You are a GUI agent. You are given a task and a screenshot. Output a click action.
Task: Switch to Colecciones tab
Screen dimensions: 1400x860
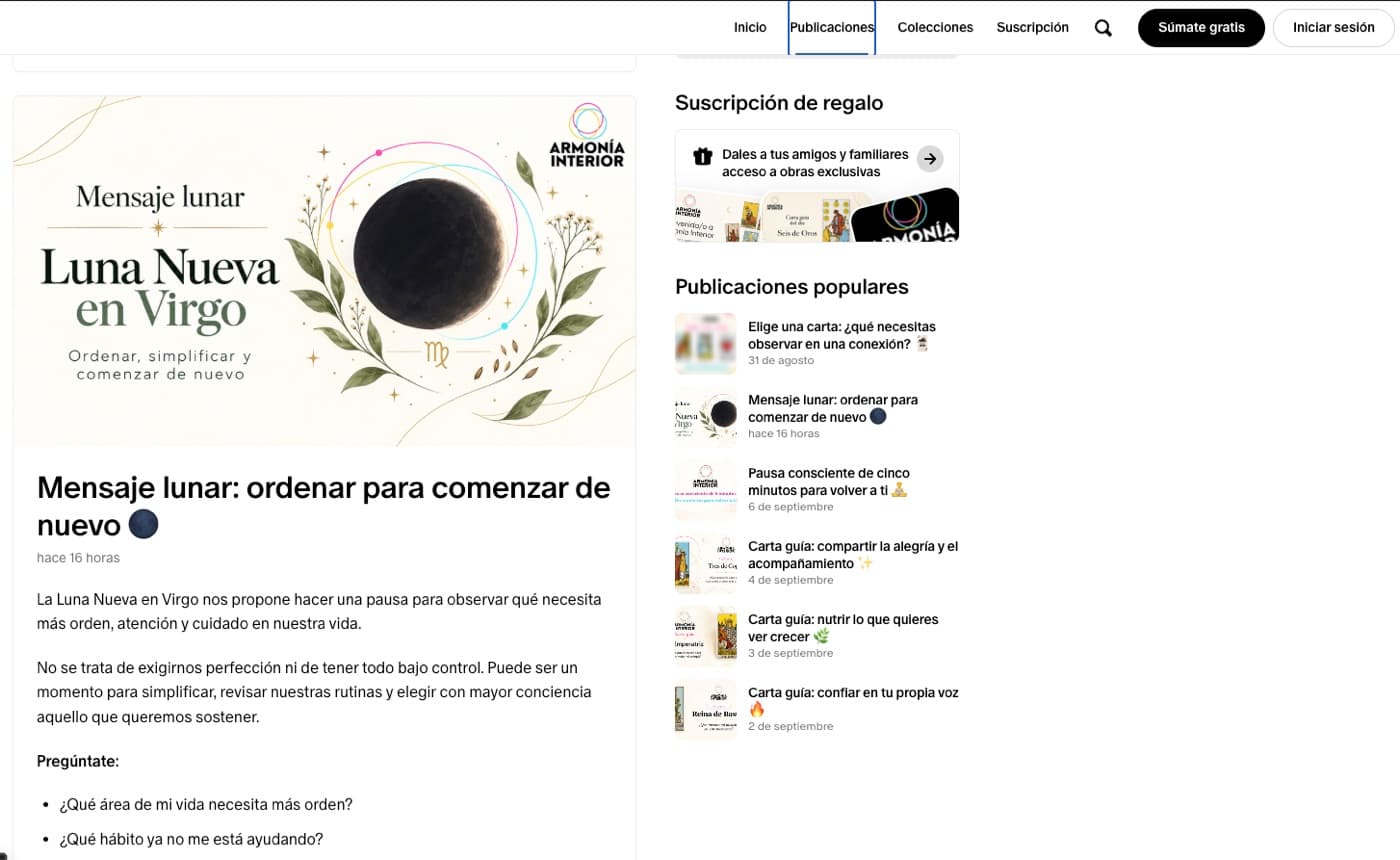click(x=935, y=28)
